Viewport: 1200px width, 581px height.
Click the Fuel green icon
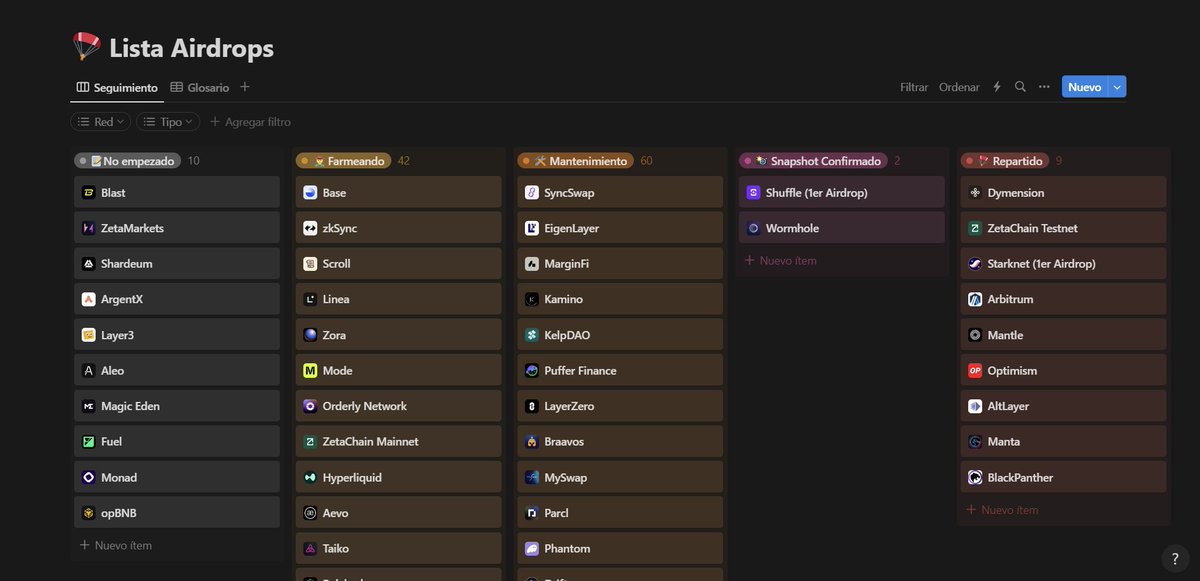89,441
